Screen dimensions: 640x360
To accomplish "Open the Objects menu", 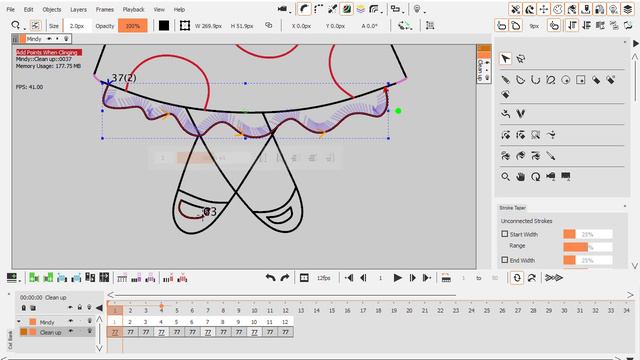I will [52, 9].
